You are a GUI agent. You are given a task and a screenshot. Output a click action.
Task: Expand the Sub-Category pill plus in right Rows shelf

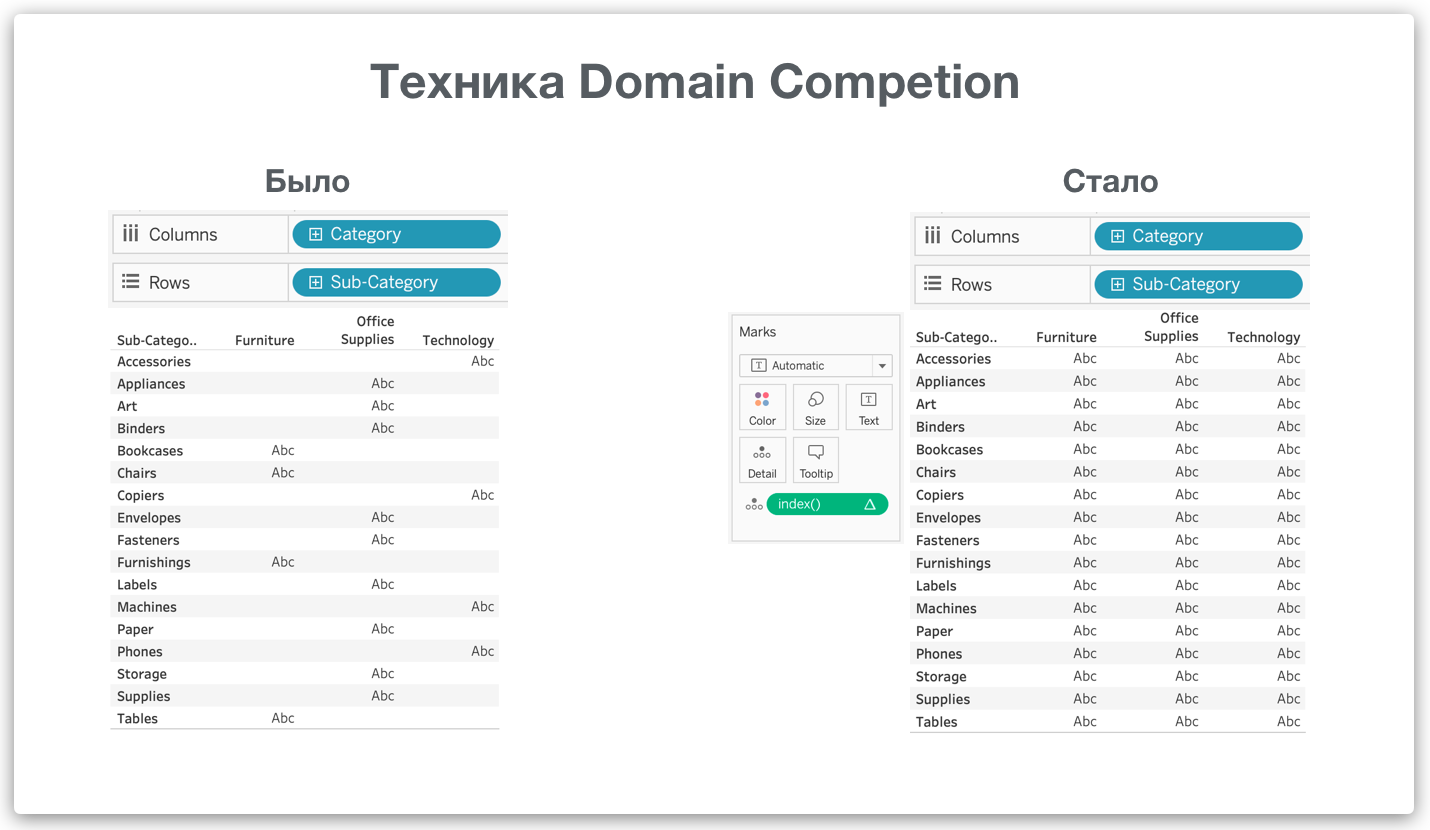point(1117,284)
